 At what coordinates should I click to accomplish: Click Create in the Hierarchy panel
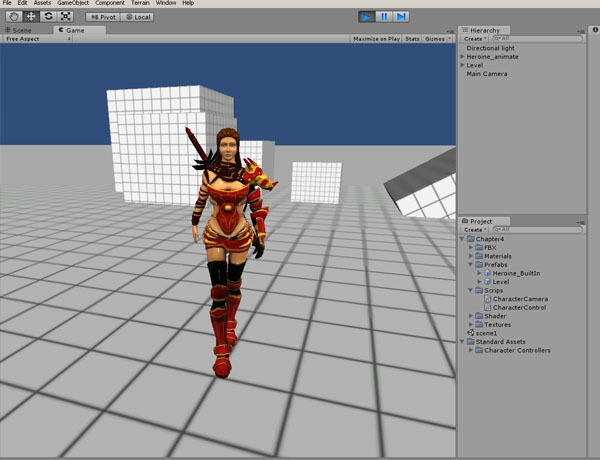pos(474,38)
